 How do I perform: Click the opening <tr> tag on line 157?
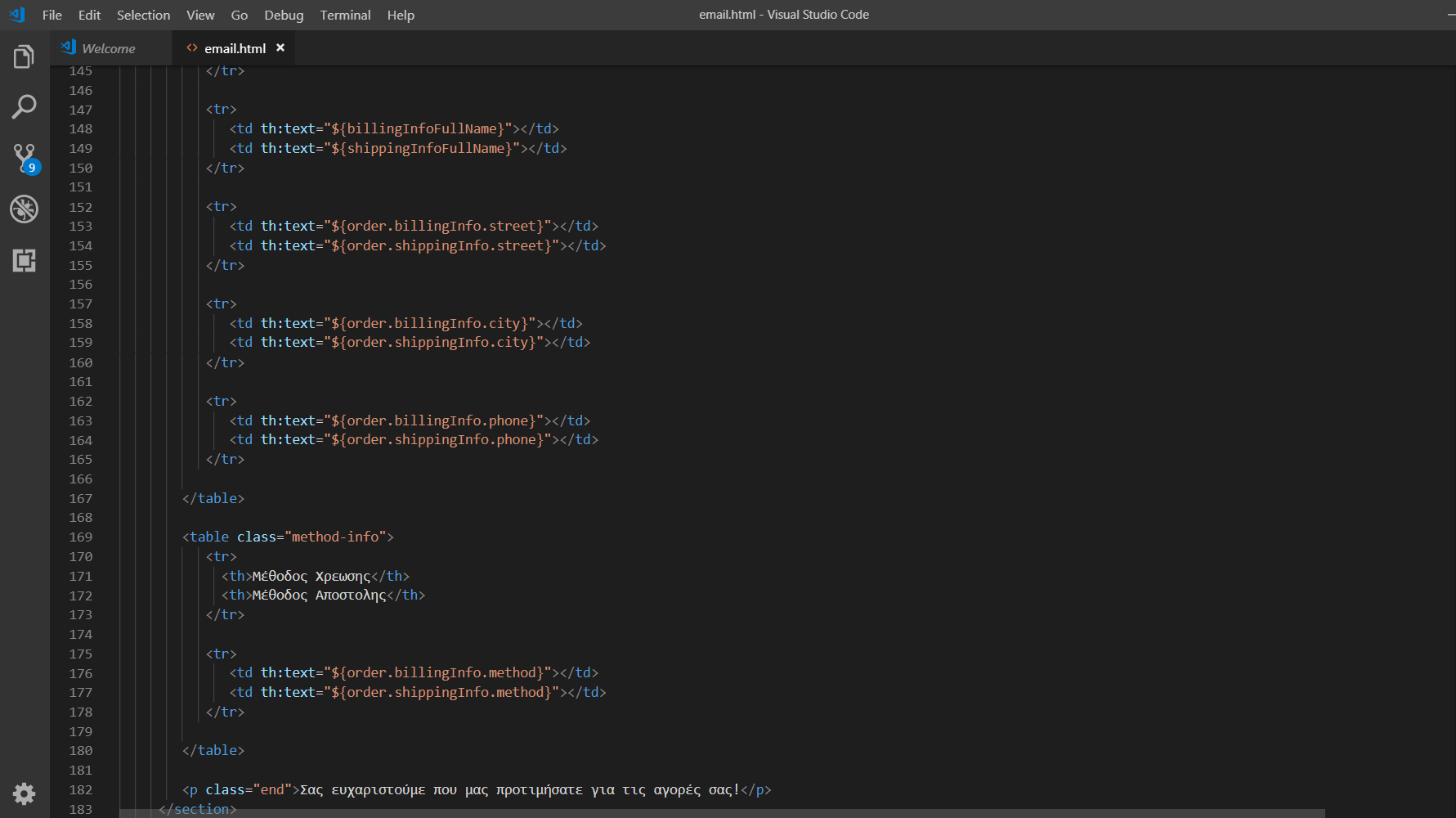(x=221, y=304)
